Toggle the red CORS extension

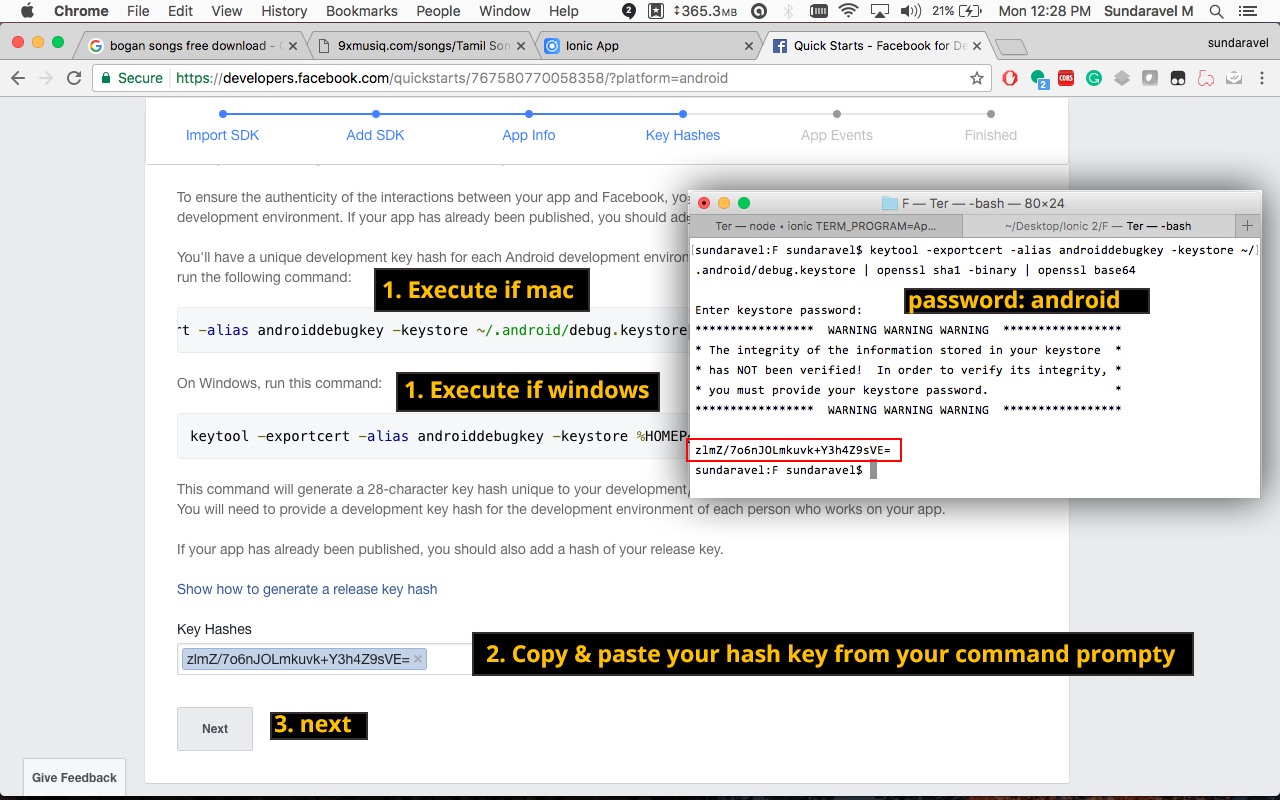[1066, 78]
